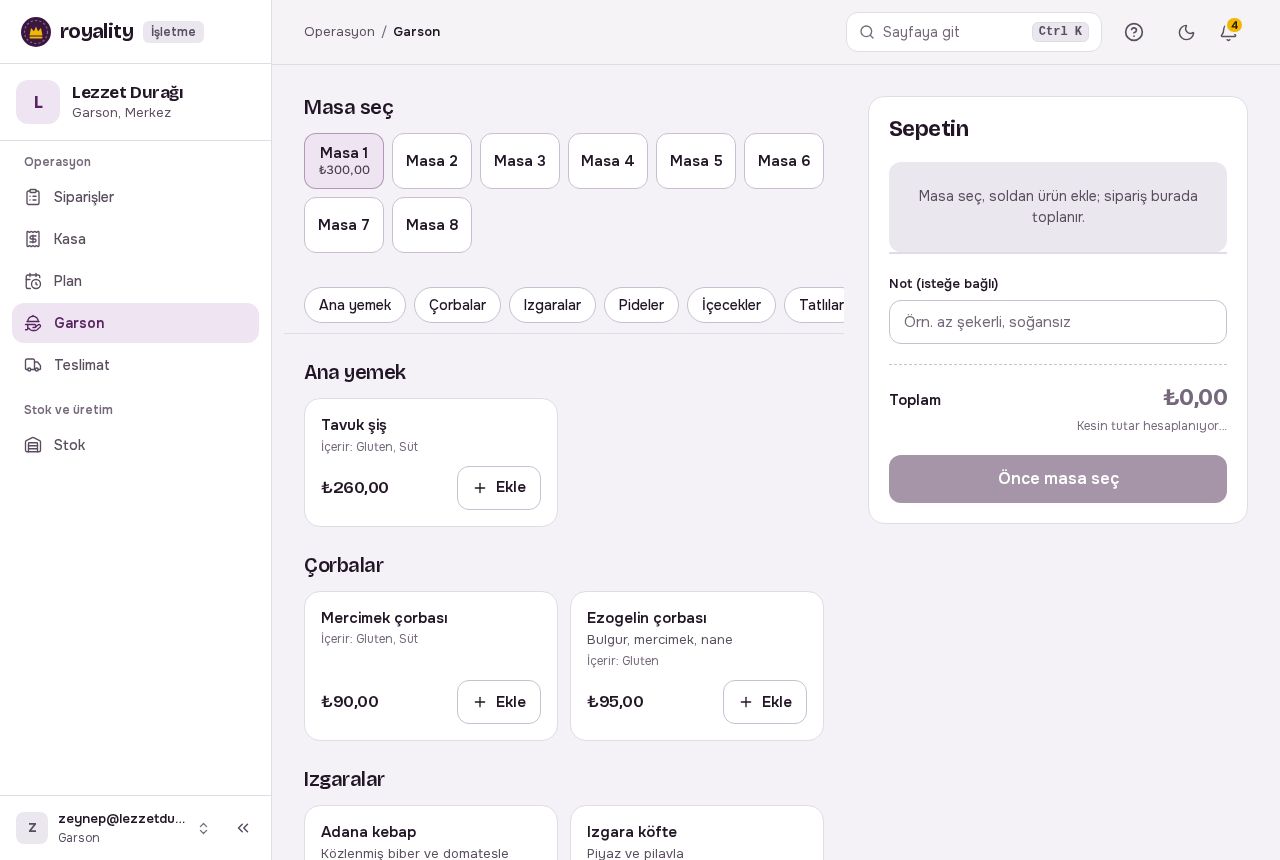Jump to Ana yemek category
The width and height of the screenshot is (1280, 860).
pos(355,305)
